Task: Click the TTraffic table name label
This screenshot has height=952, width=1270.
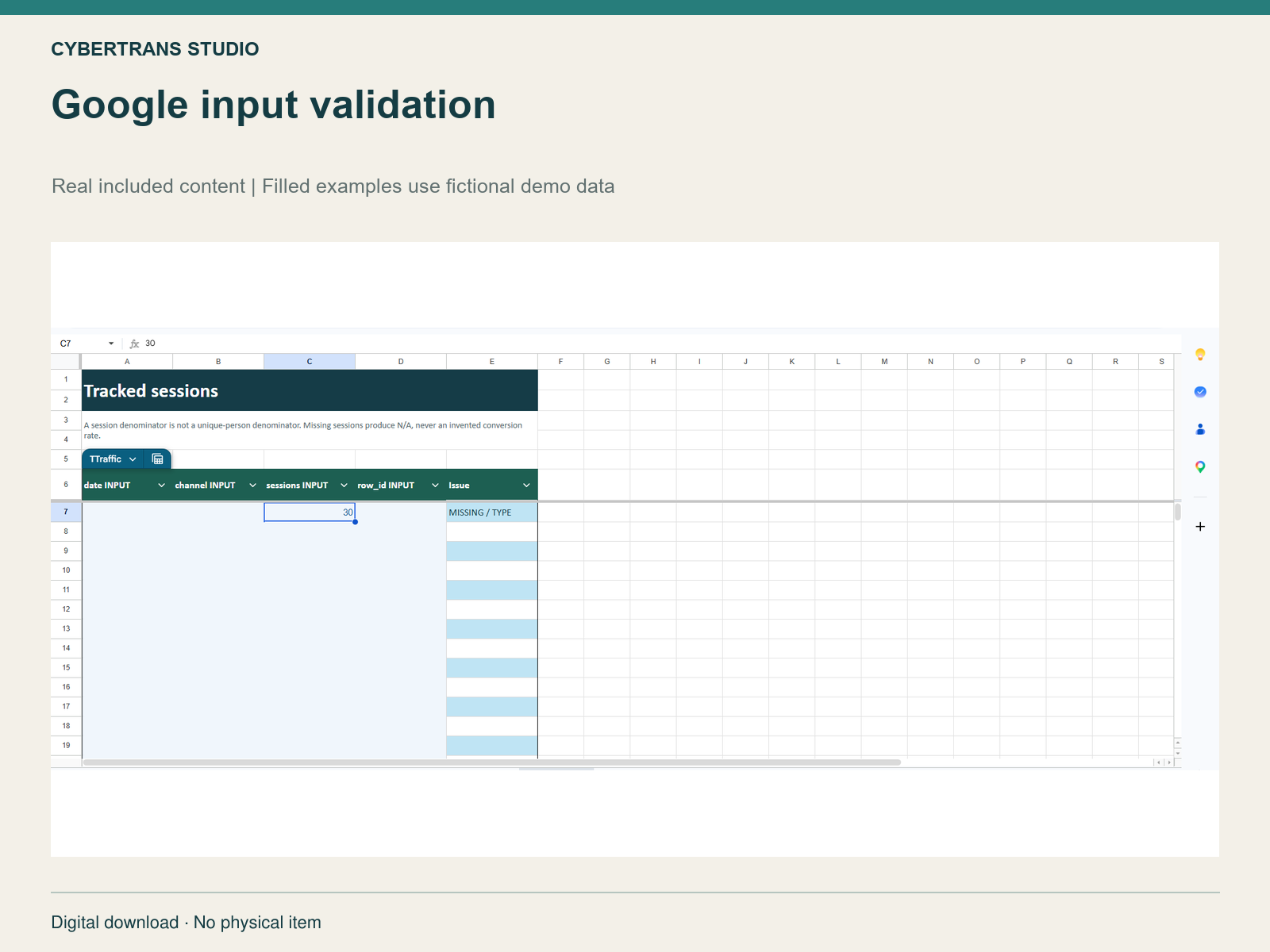Action: pyautogui.click(x=106, y=459)
